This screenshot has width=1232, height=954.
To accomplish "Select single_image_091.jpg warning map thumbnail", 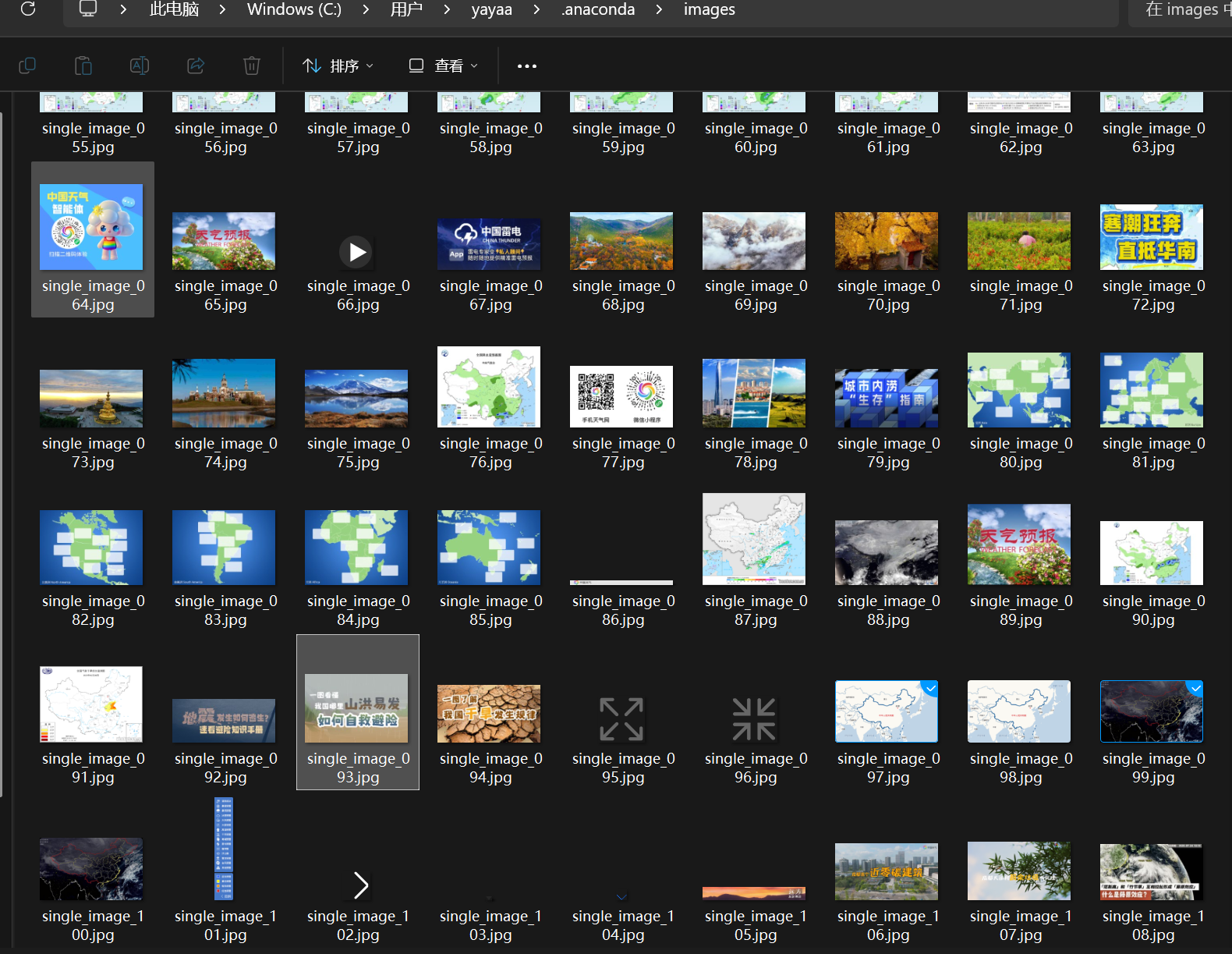I will coord(91,704).
